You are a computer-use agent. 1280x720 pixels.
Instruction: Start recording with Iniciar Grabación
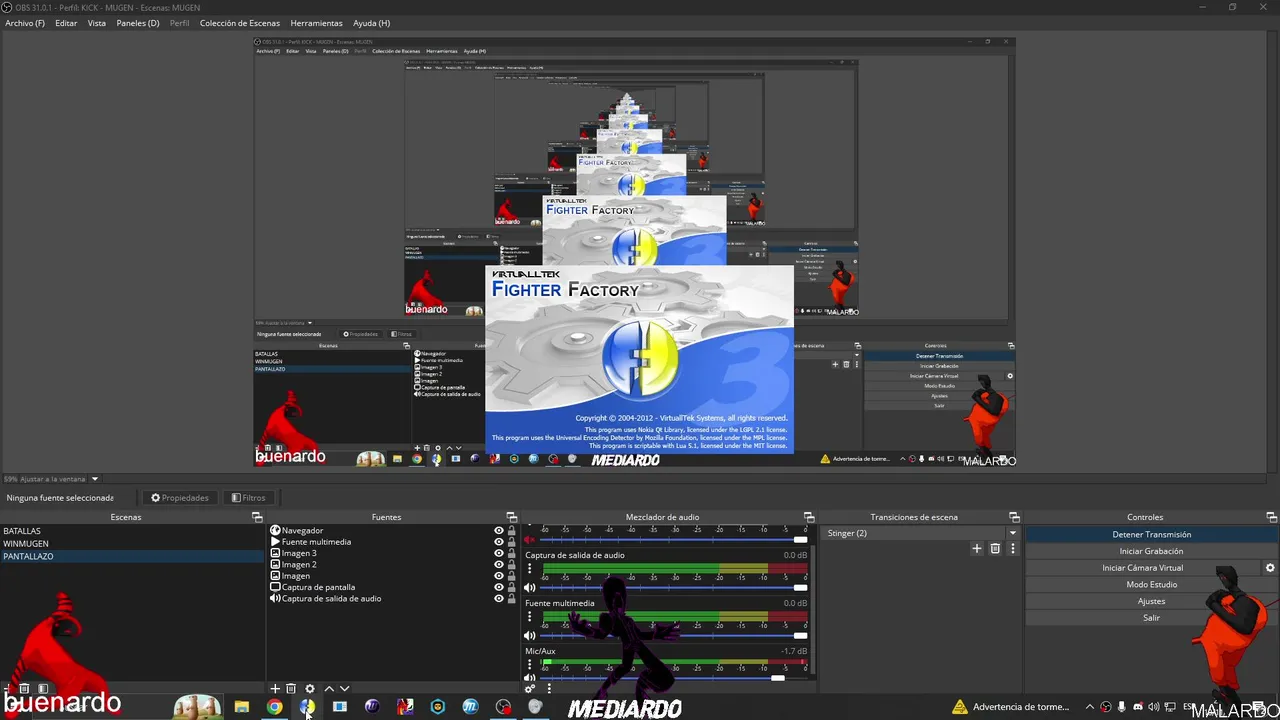point(1151,551)
